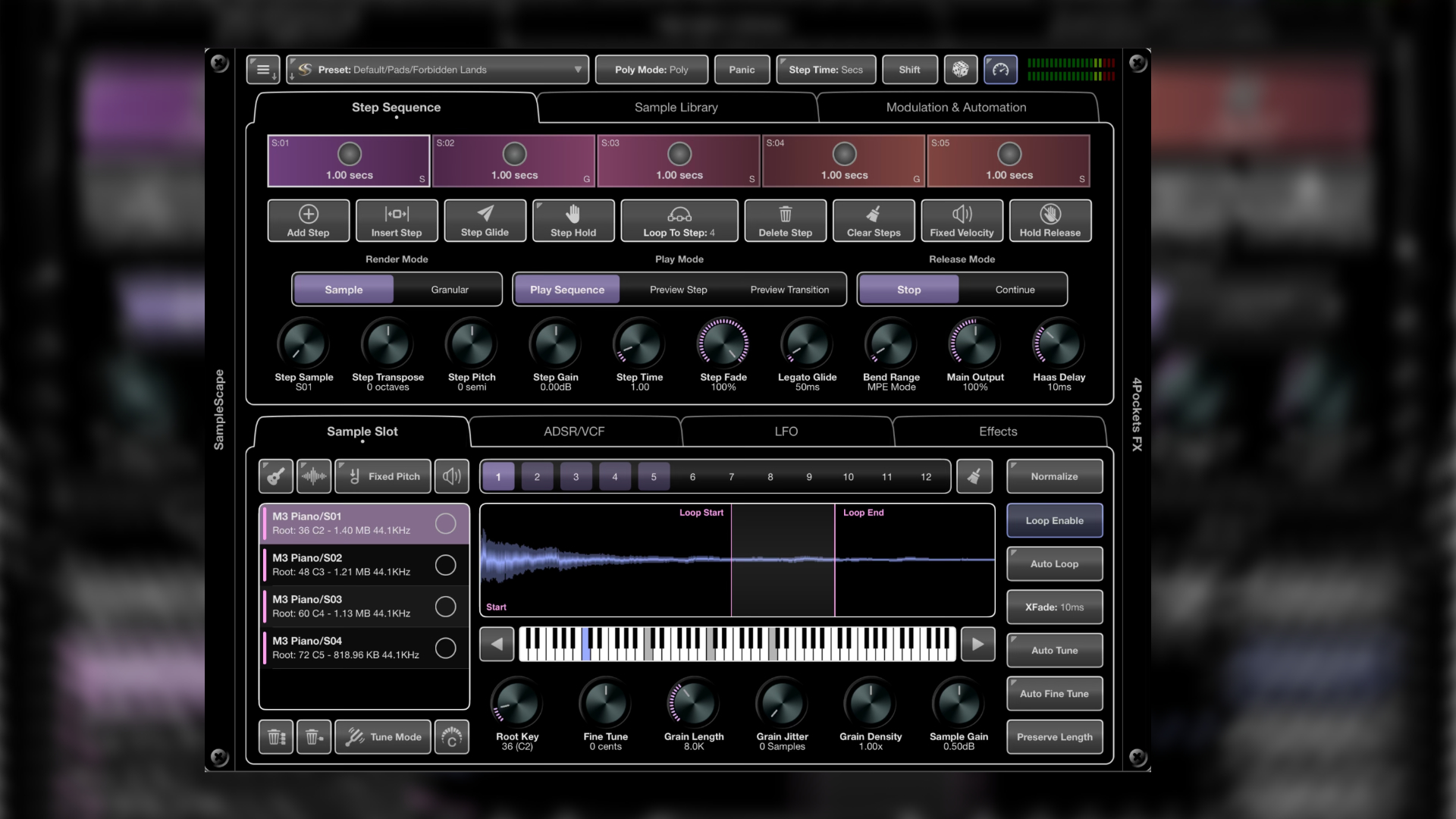Open the Step Time selector
Viewport: 1456px width, 819px height.
pyautogui.click(x=826, y=69)
